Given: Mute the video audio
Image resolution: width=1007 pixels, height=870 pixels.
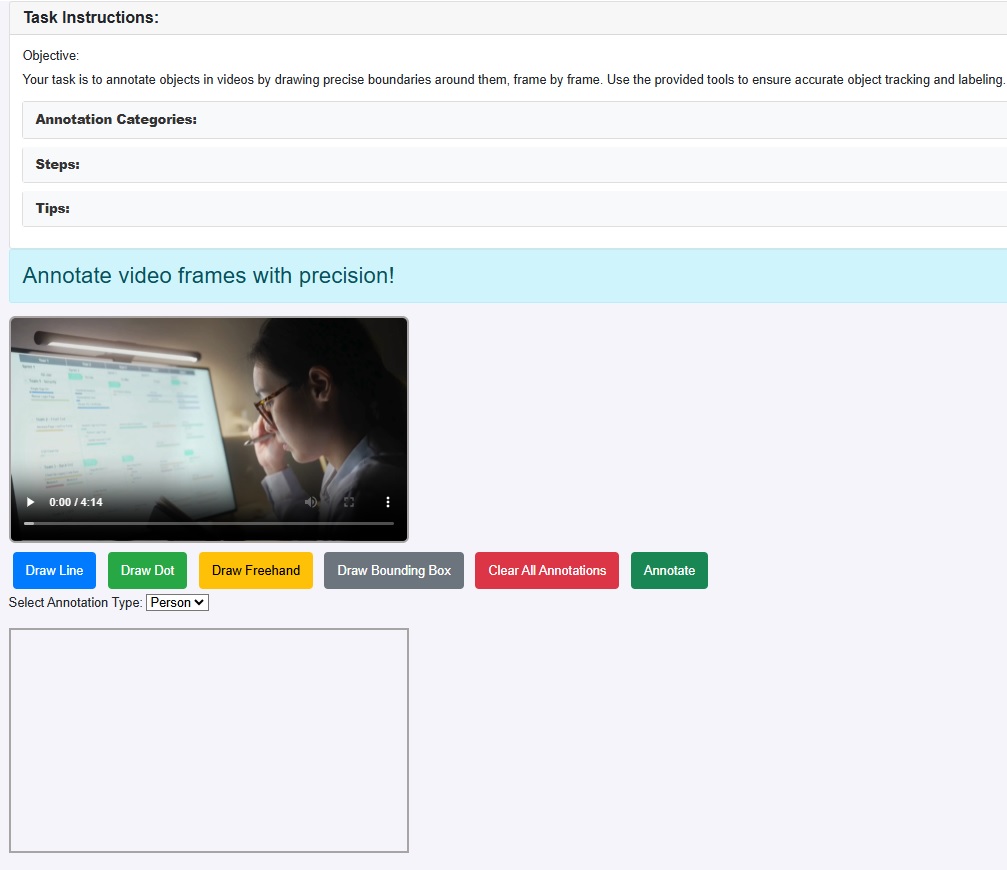Looking at the screenshot, I should pyautogui.click(x=311, y=502).
